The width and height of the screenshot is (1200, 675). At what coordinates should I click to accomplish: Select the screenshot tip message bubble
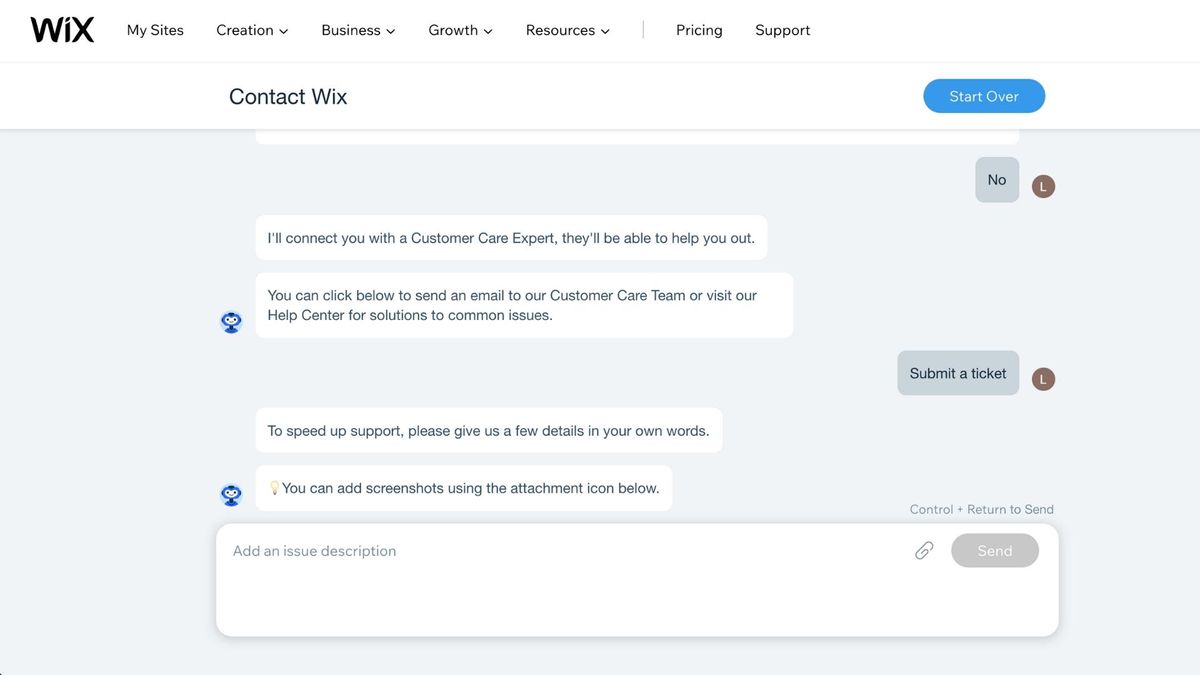[463, 487]
